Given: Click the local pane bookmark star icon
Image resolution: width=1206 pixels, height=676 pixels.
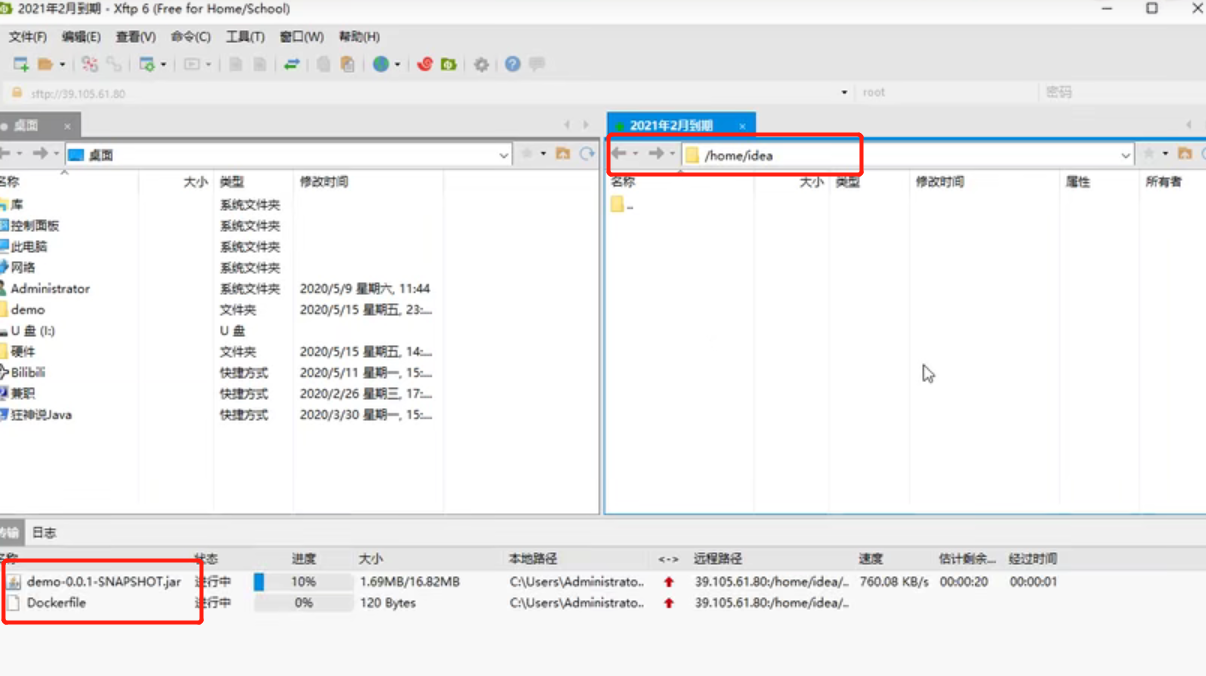Looking at the screenshot, I should tap(527, 154).
